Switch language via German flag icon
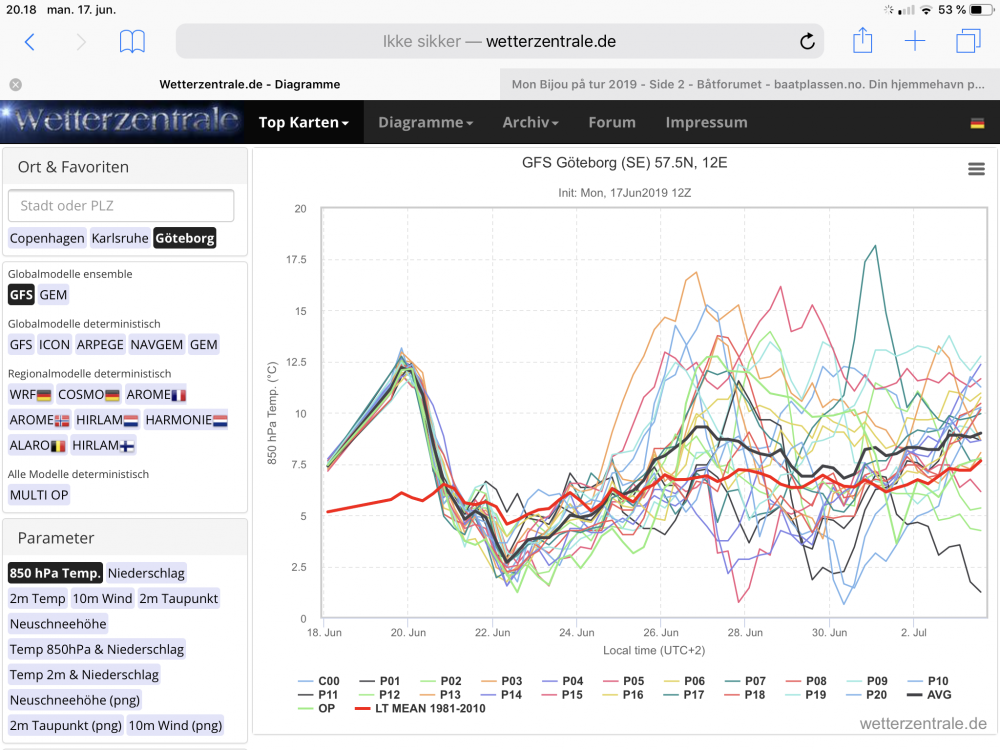 tap(977, 123)
